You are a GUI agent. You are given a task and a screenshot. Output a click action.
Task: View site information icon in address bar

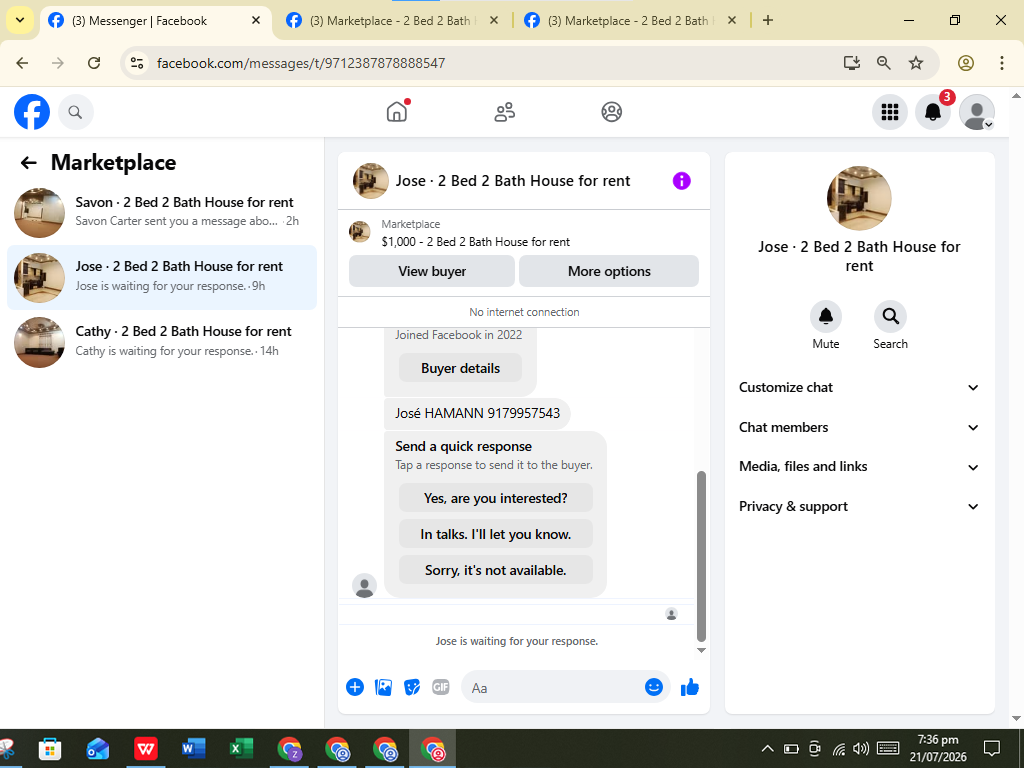[x=136, y=63]
